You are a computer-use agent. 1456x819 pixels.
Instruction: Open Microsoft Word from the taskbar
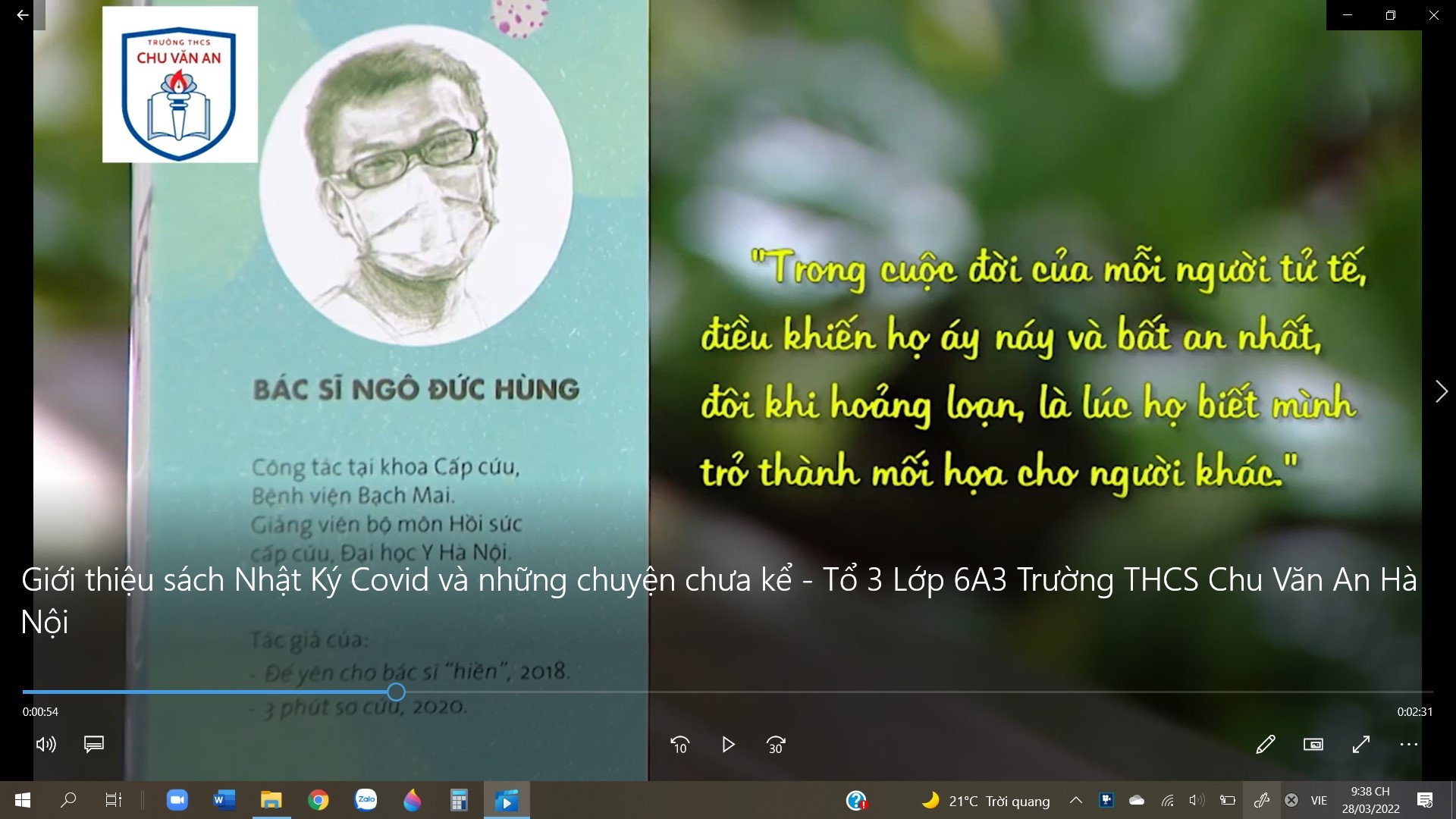(x=224, y=800)
